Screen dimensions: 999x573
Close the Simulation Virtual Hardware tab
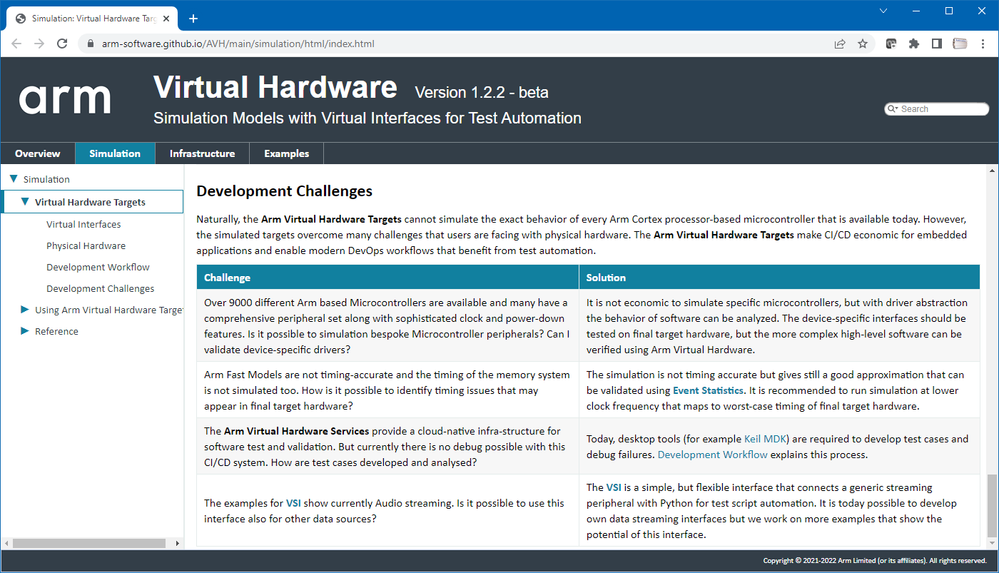166,18
